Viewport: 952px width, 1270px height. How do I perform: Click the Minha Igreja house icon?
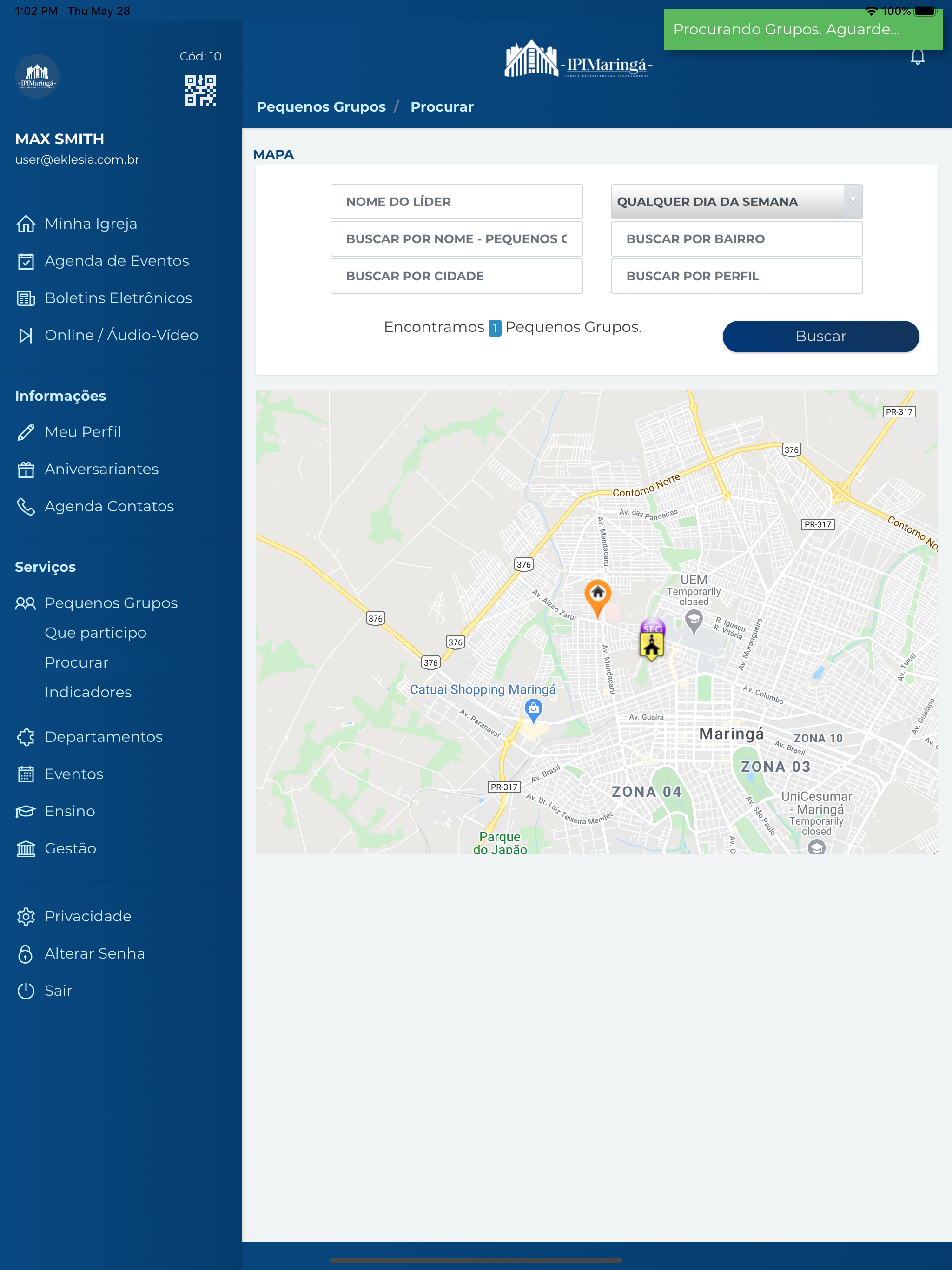coord(26,224)
